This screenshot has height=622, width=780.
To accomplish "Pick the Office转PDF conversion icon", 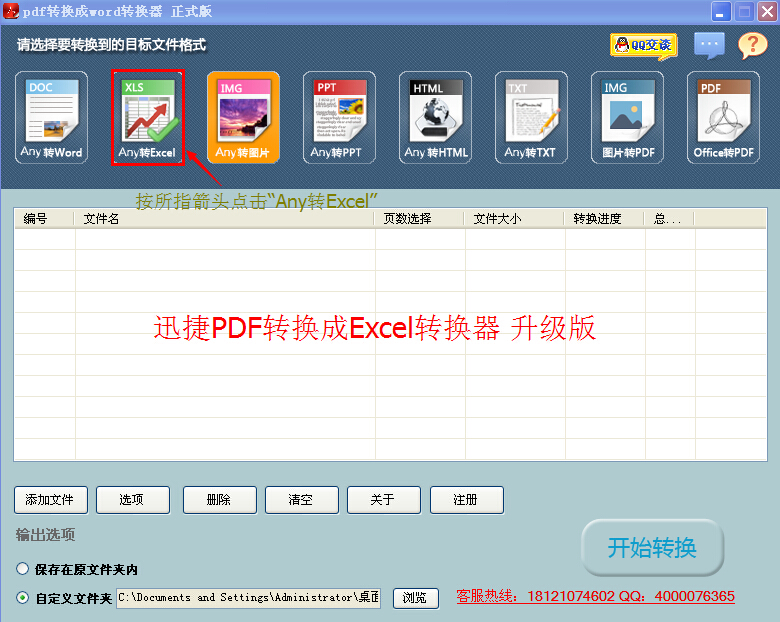I will tap(723, 117).
